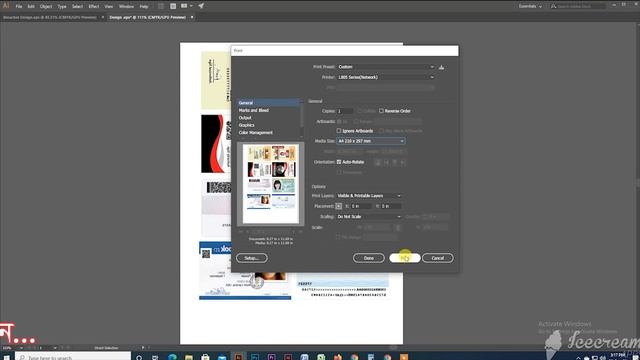Click the Setup... button
Image resolution: width=640 pixels, height=360 pixels.
click(x=252, y=258)
